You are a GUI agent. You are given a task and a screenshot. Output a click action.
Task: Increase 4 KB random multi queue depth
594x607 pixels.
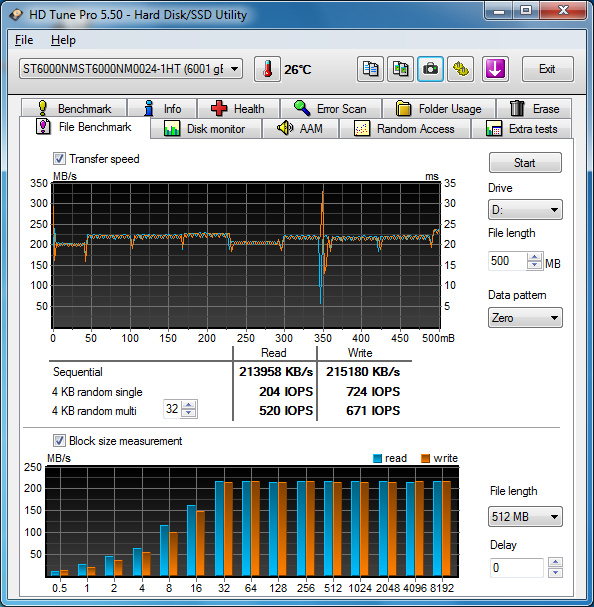click(189, 405)
